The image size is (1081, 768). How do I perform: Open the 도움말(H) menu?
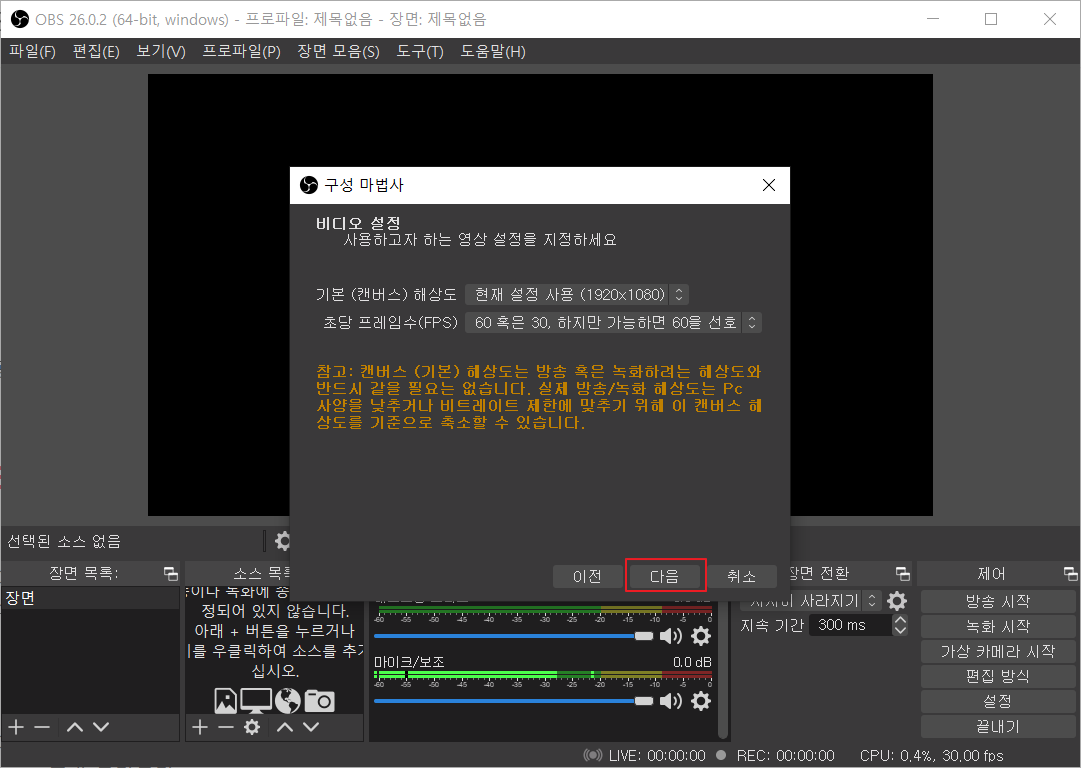[493, 52]
